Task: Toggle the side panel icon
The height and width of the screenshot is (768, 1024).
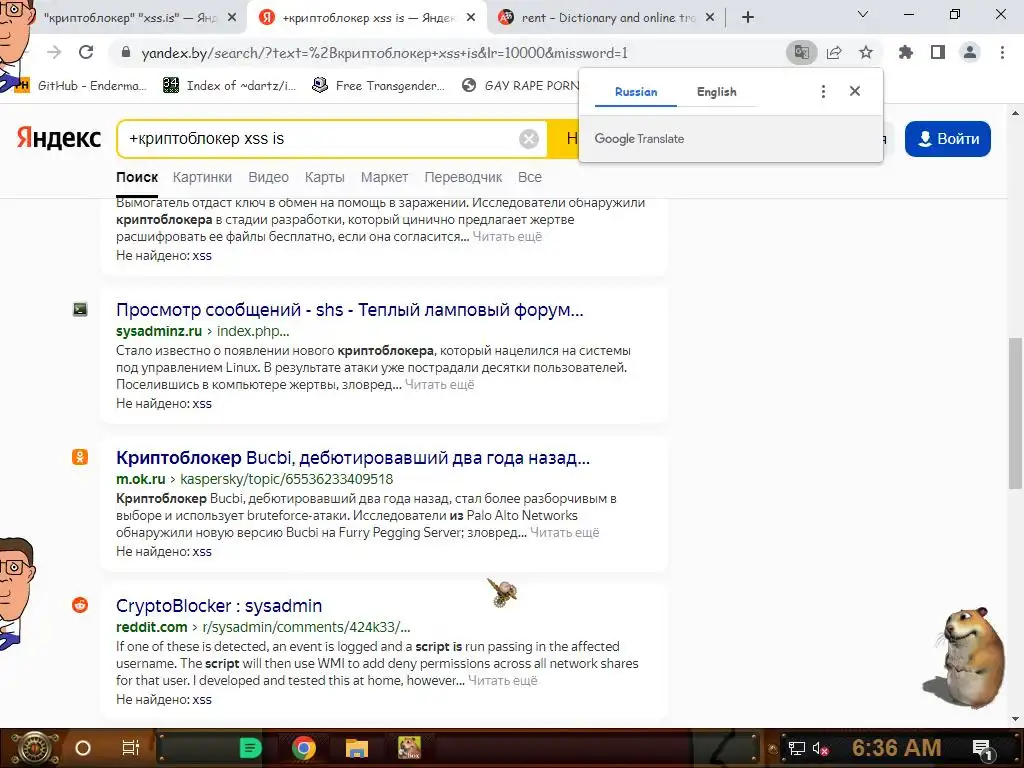Action: pos(938,52)
